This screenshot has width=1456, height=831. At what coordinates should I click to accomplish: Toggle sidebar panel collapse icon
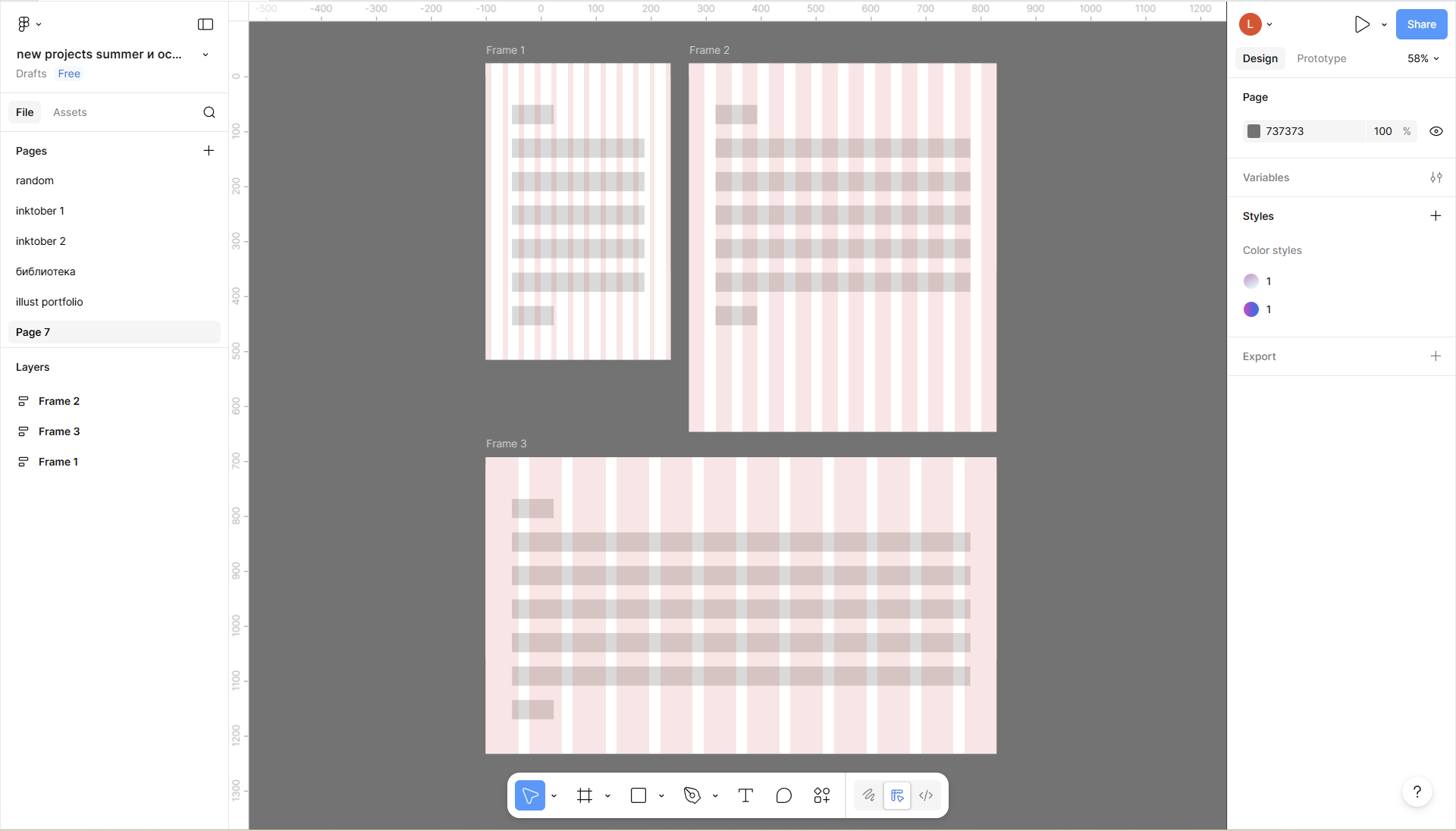click(206, 24)
